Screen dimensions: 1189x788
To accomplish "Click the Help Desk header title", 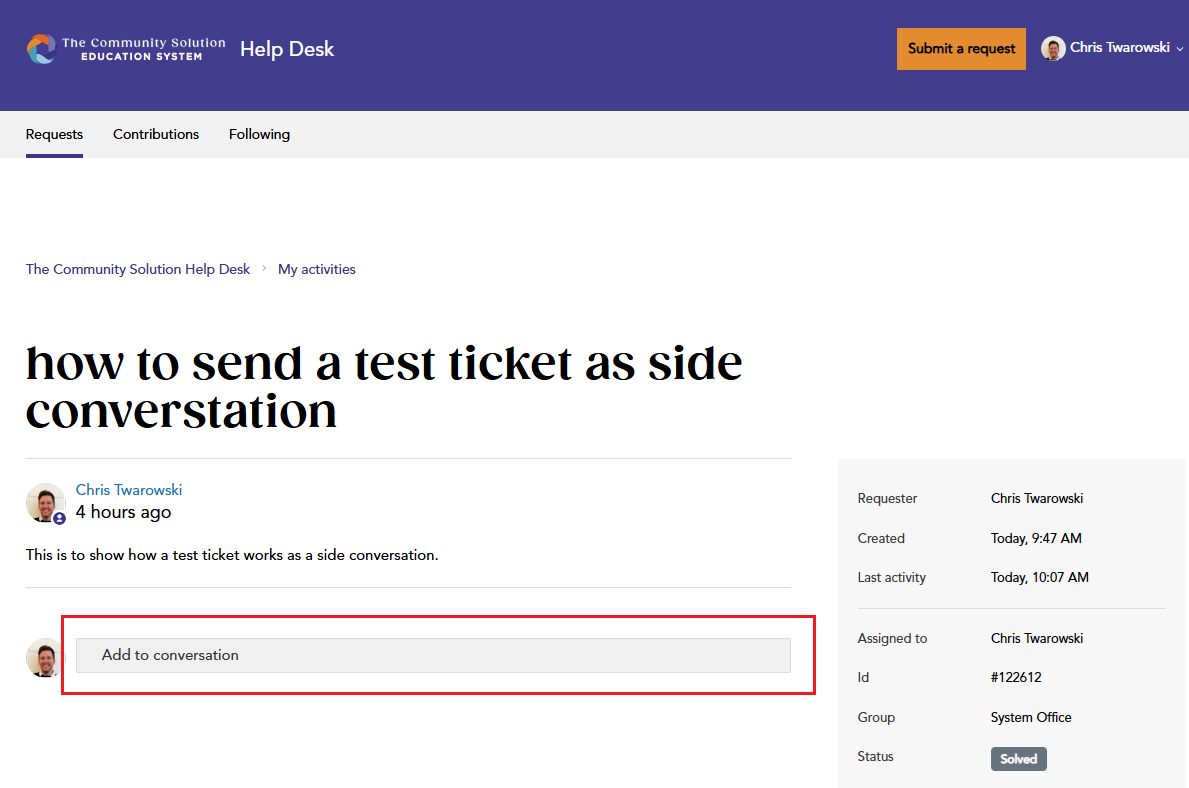I will pos(287,49).
